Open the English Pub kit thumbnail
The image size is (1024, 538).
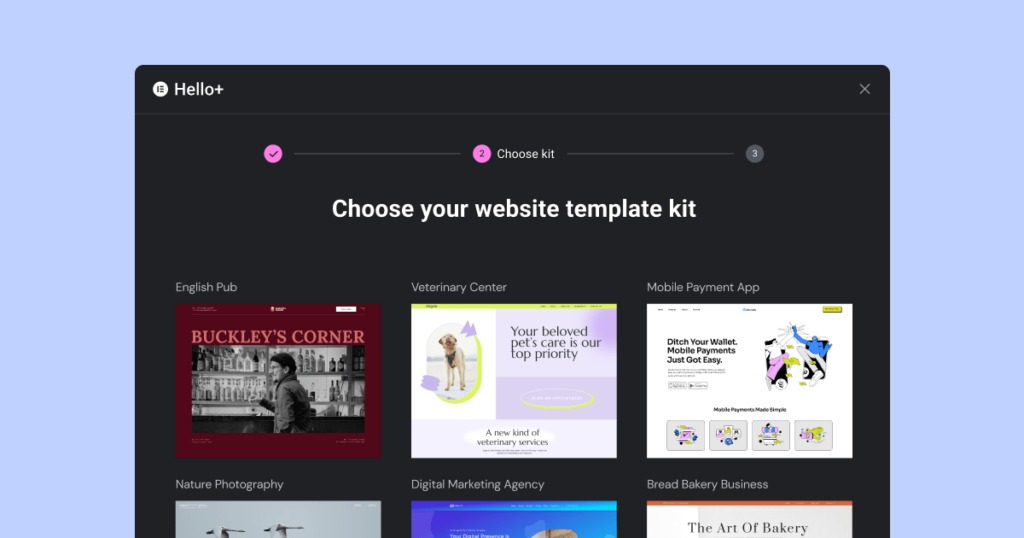[x=278, y=381]
